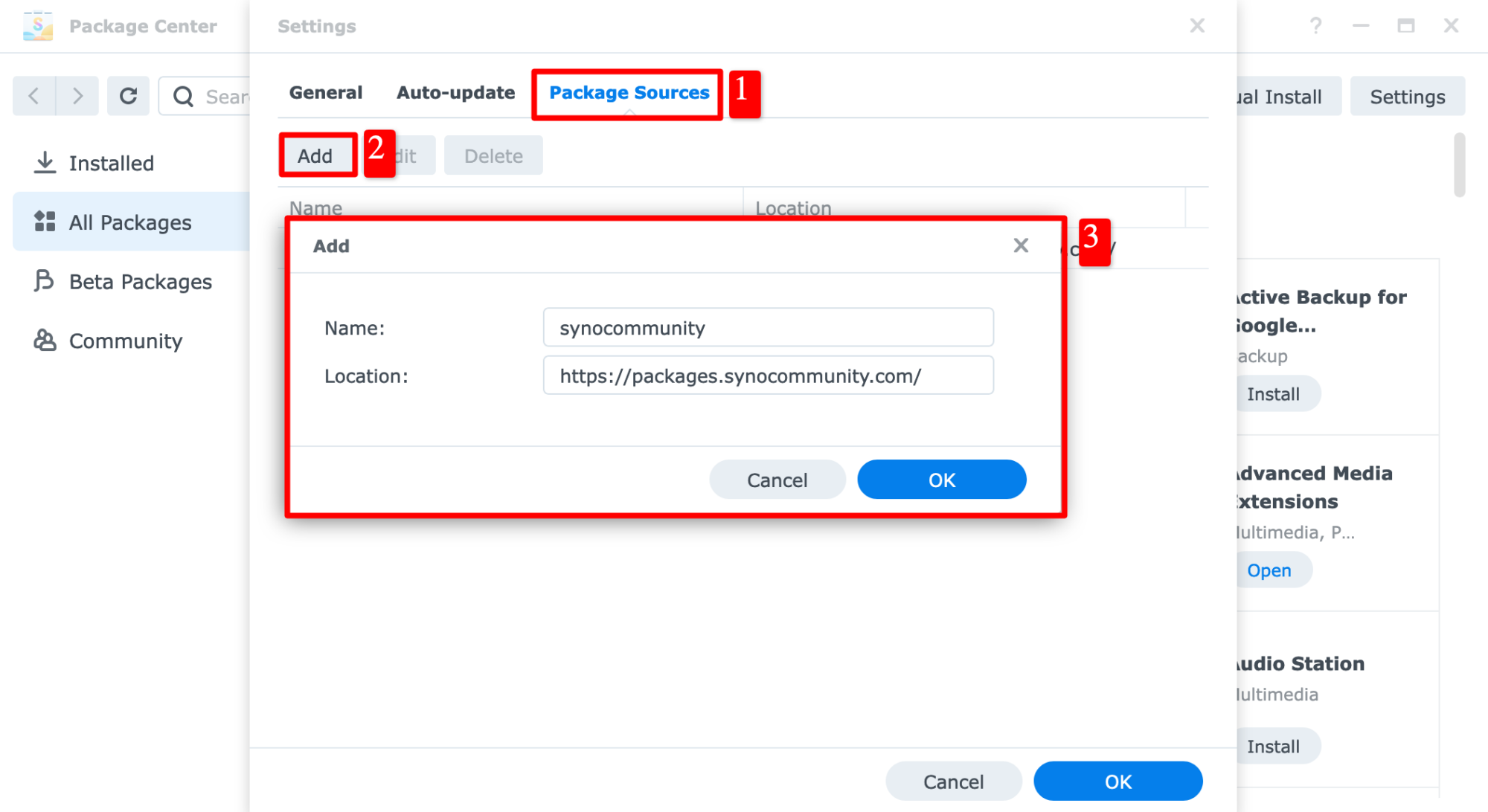Click the Add package source button
This screenshot has width=1488, height=812.
(315, 156)
